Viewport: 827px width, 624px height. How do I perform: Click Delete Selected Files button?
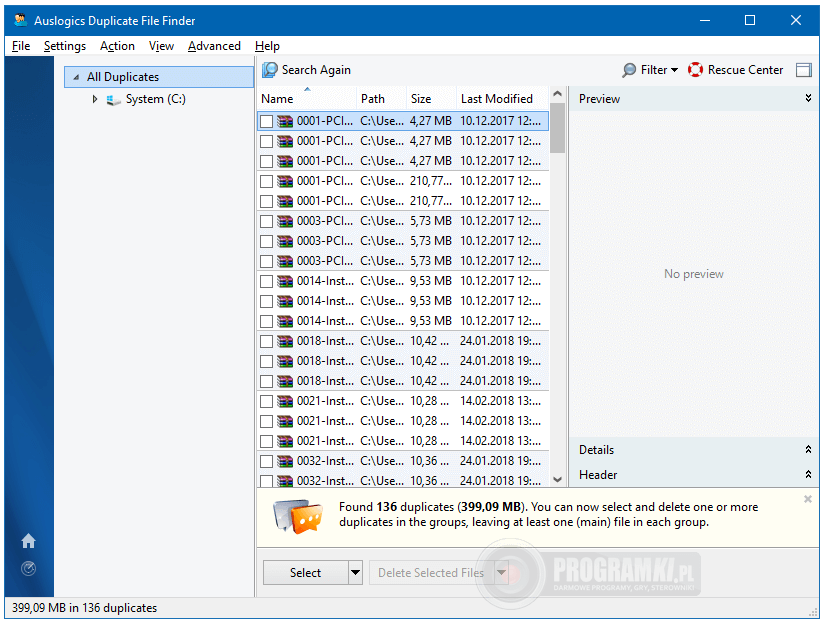[x=431, y=572]
